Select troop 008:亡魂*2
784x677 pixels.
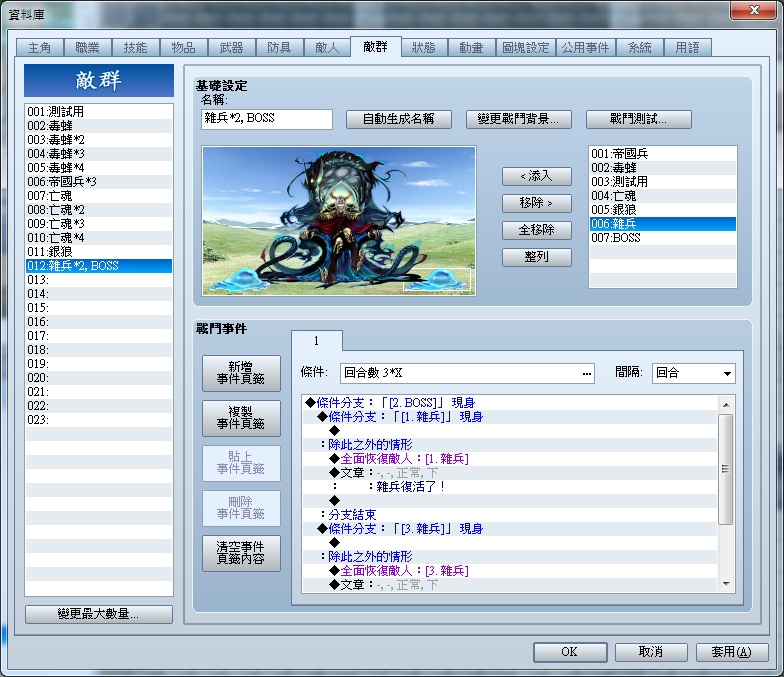[98, 210]
